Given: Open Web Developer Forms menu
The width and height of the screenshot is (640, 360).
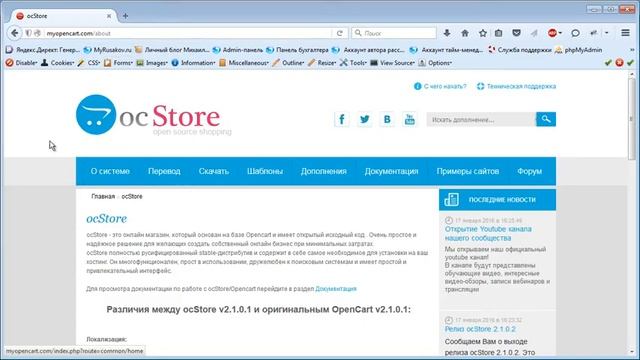Looking at the screenshot, I should (118, 63).
